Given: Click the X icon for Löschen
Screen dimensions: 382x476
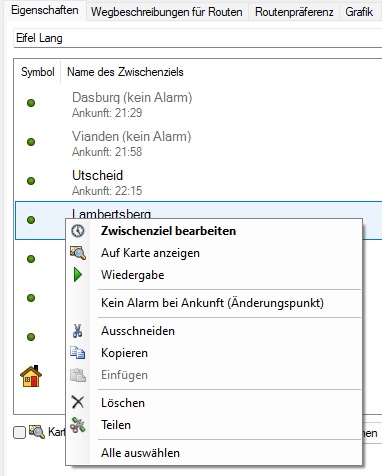Looking at the screenshot, I should 78,402.
